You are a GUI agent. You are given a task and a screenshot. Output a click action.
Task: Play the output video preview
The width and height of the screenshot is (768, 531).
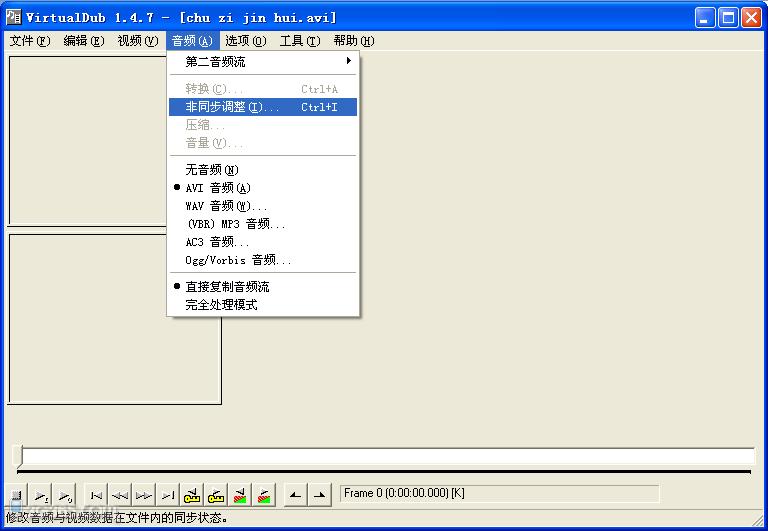point(65,495)
